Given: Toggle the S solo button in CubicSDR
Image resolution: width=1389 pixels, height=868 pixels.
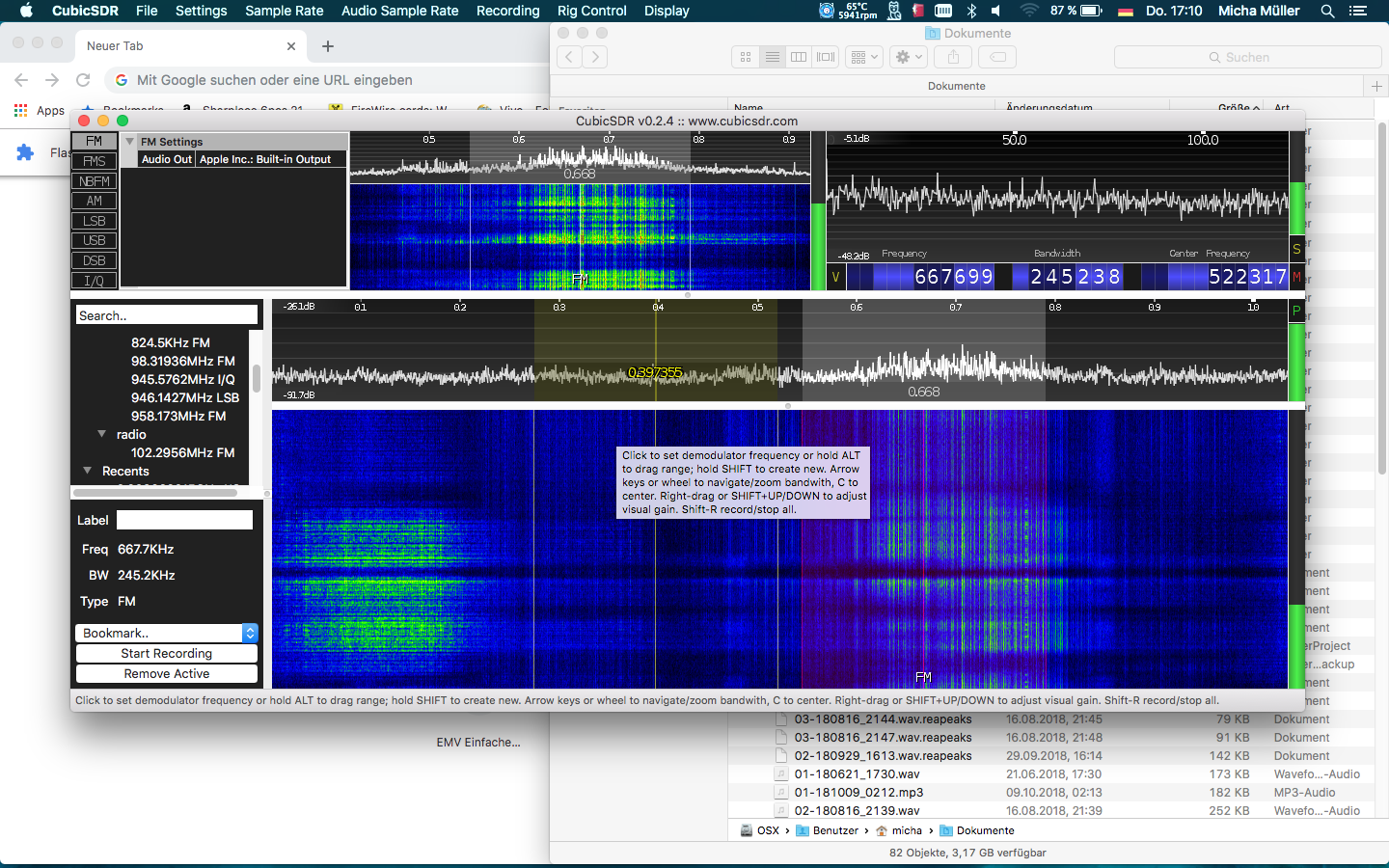Looking at the screenshot, I should (x=1296, y=249).
